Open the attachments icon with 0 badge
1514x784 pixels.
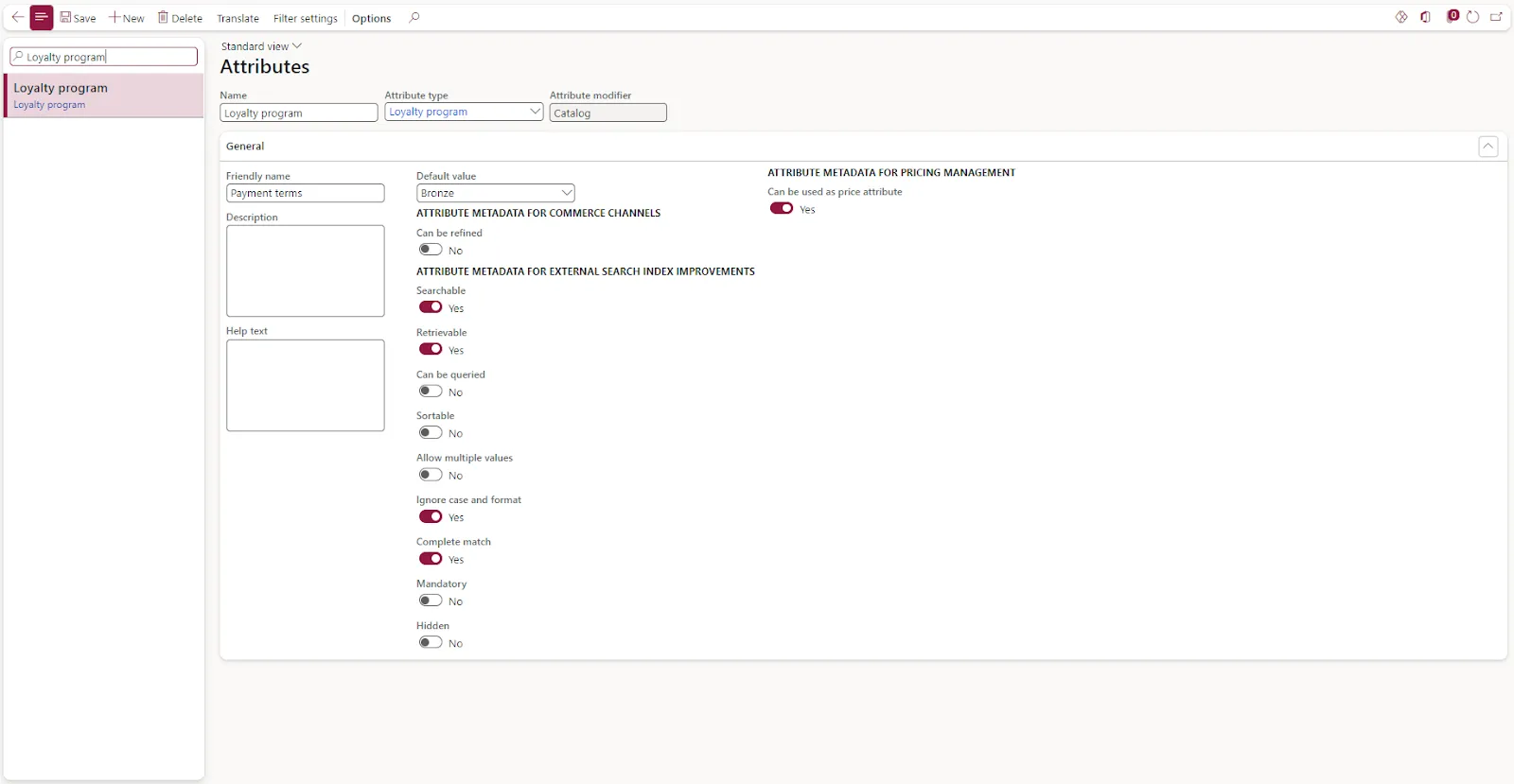tap(1452, 16)
